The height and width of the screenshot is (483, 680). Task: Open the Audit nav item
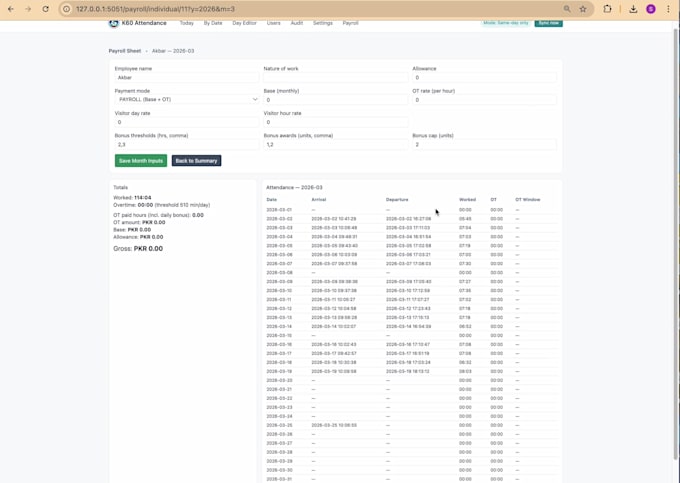(297, 23)
